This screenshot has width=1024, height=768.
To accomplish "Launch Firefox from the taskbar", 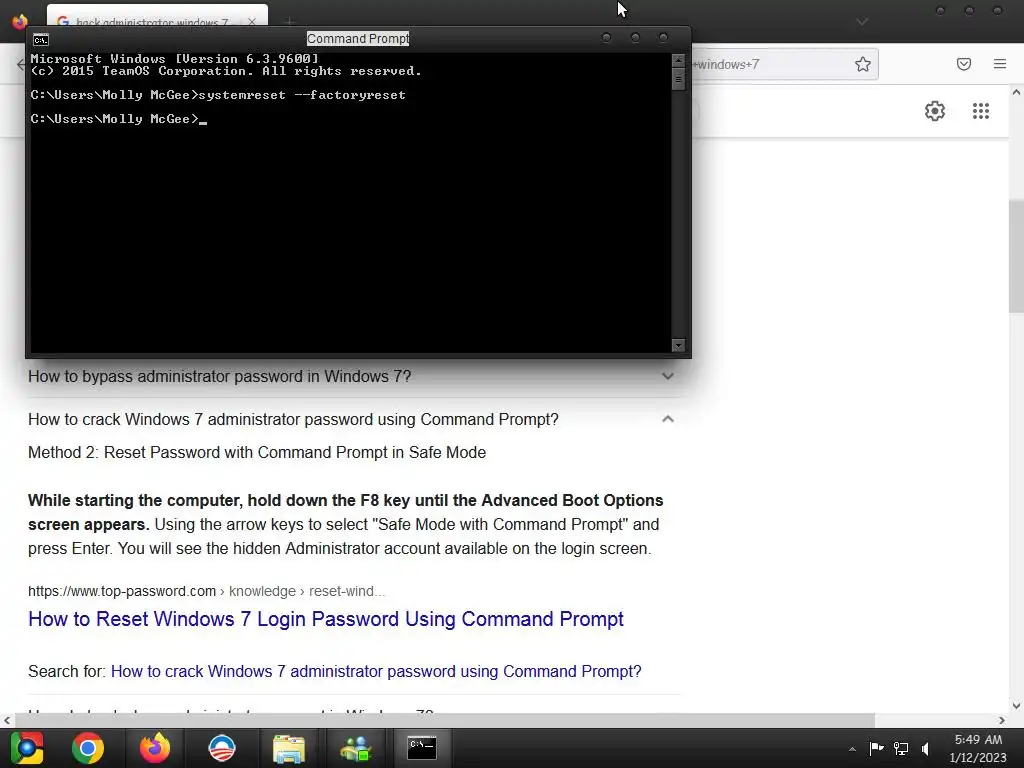I will 155,748.
